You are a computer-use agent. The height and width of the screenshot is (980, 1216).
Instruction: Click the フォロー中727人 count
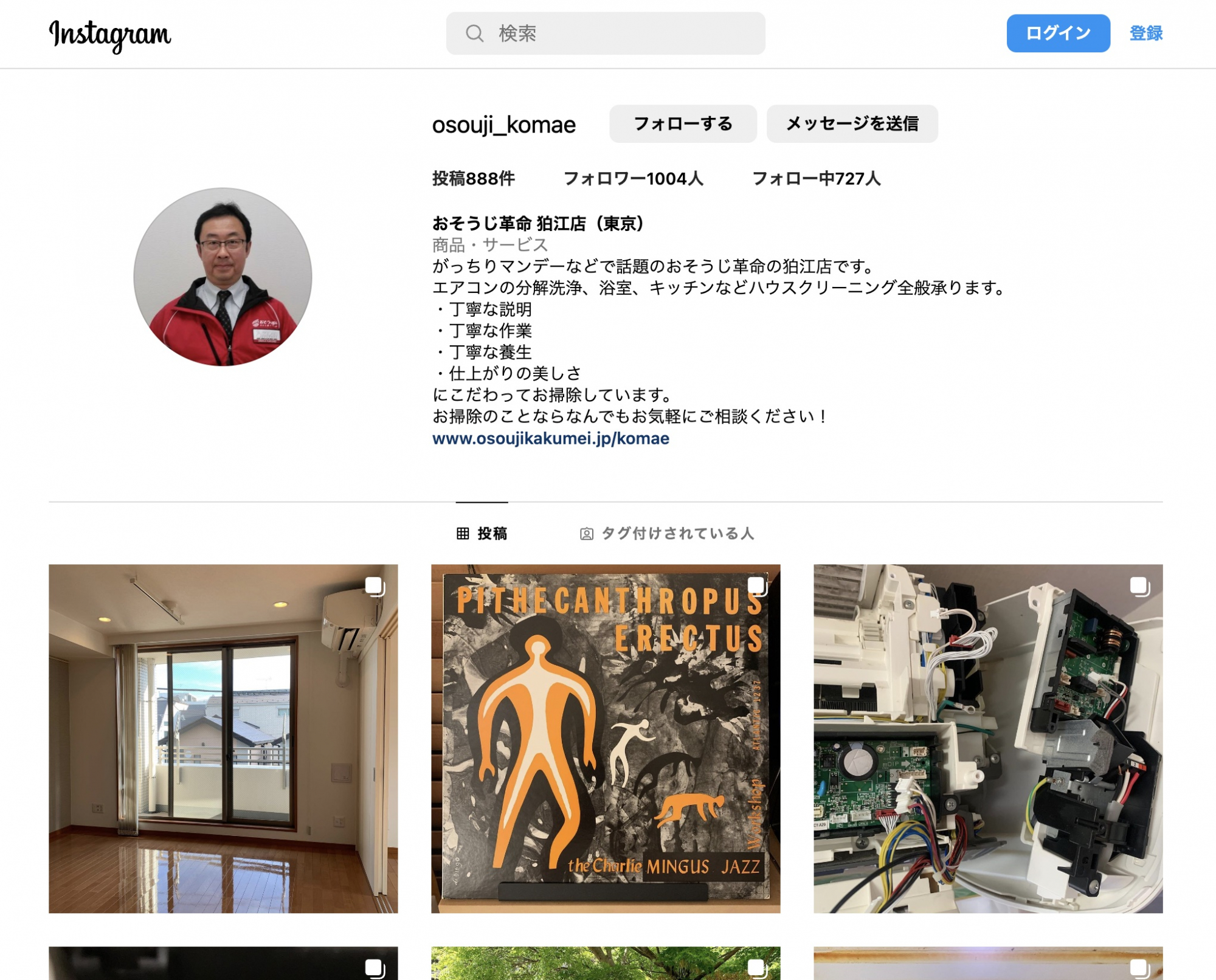click(x=816, y=179)
